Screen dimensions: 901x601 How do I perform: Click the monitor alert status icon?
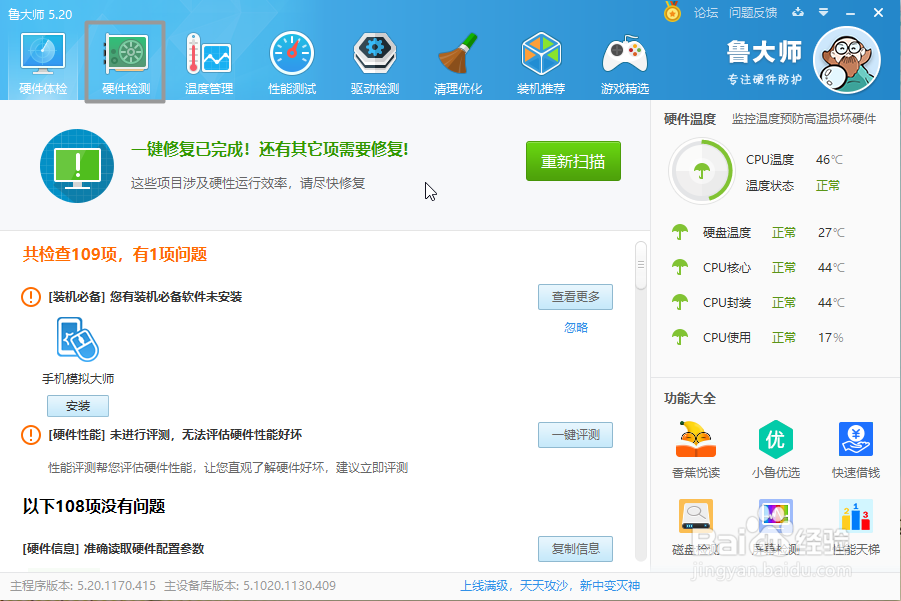click(x=77, y=165)
